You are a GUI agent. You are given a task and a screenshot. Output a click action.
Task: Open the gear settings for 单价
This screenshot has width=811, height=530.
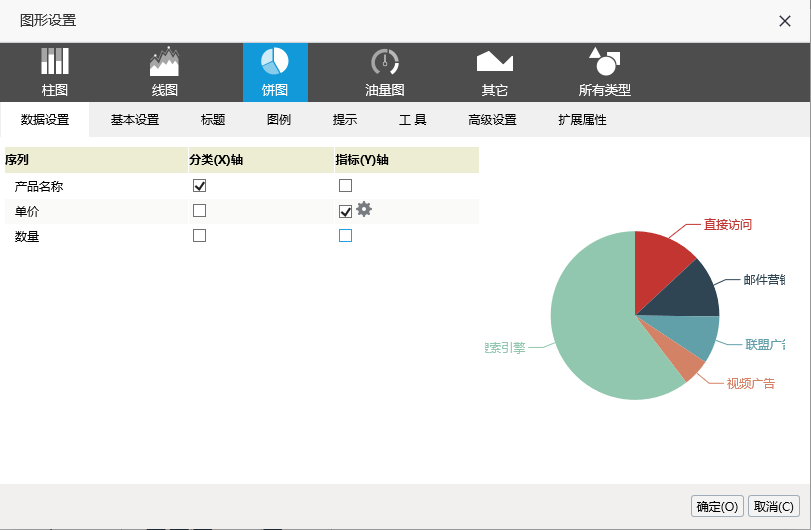coord(364,209)
